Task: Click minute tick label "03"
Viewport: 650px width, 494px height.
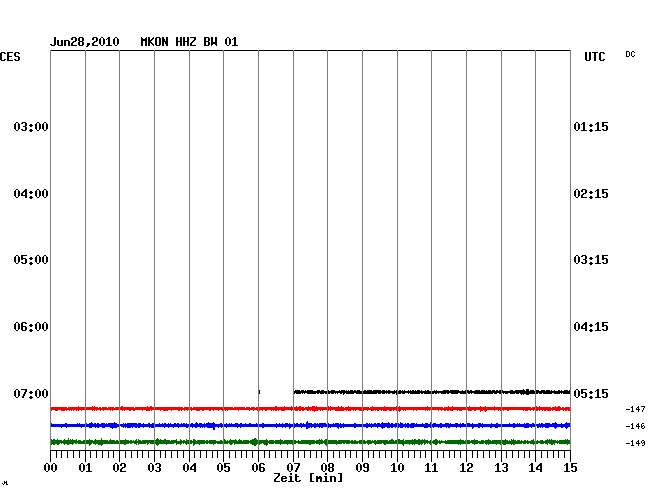Action: tap(154, 468)
